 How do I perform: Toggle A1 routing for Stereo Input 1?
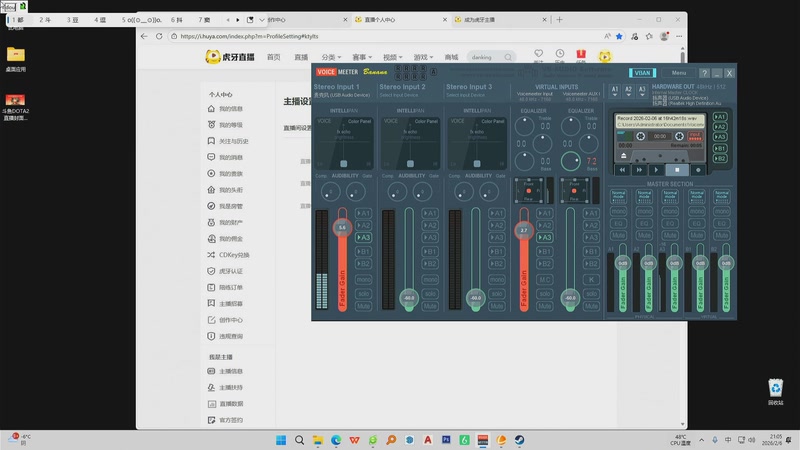pos(363,213)
